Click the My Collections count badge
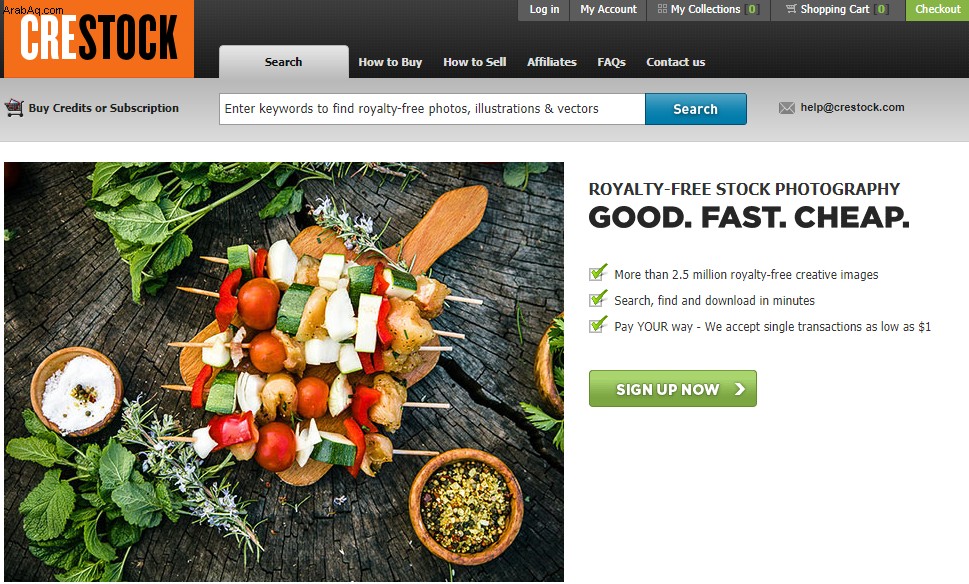Screen dimensions: 969x584 (752, 9)
